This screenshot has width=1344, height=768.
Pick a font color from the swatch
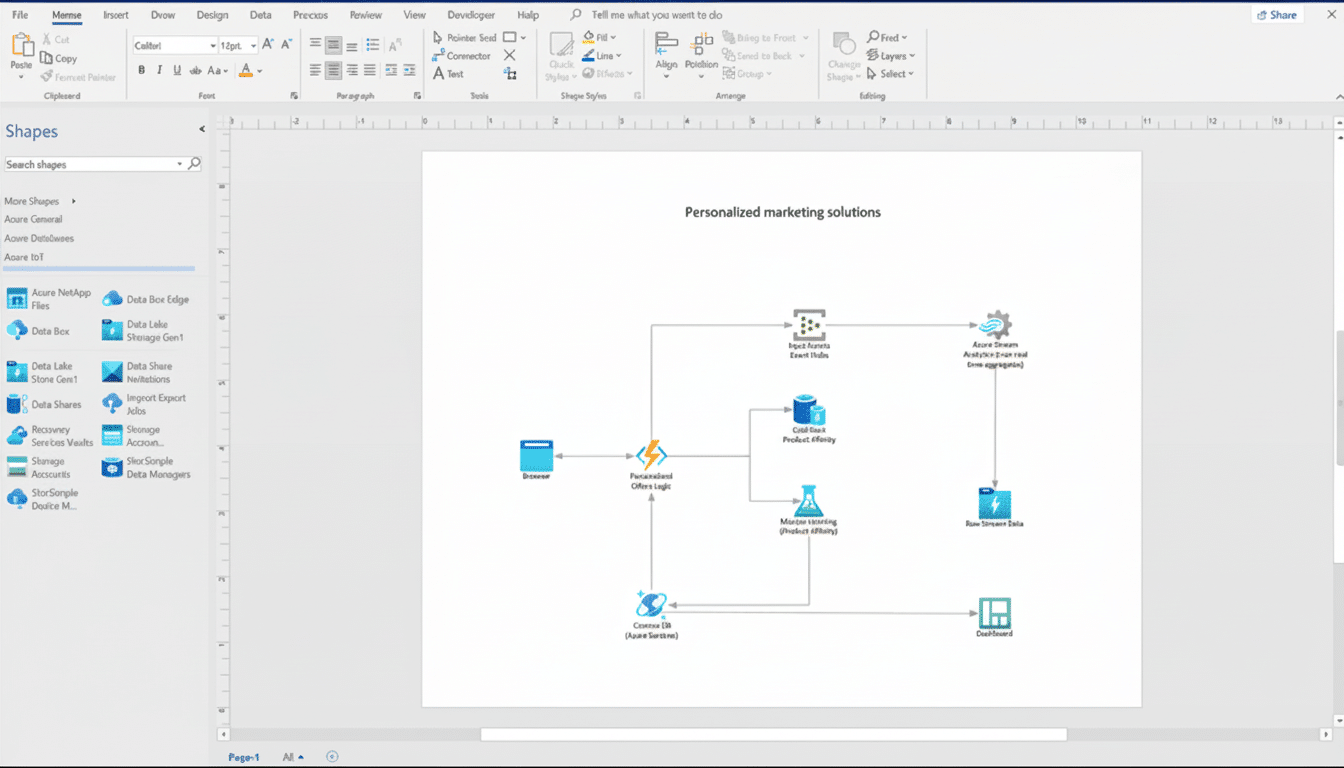[x=245, y=70]
